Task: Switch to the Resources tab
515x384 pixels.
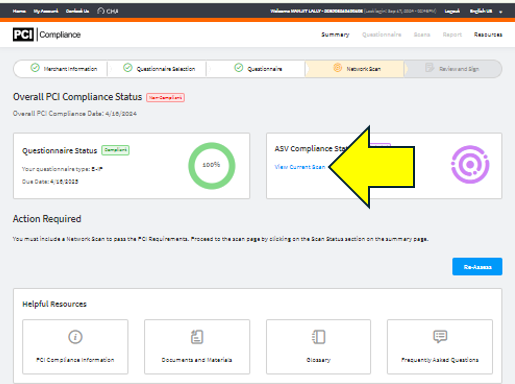Action: coord(488,34)
